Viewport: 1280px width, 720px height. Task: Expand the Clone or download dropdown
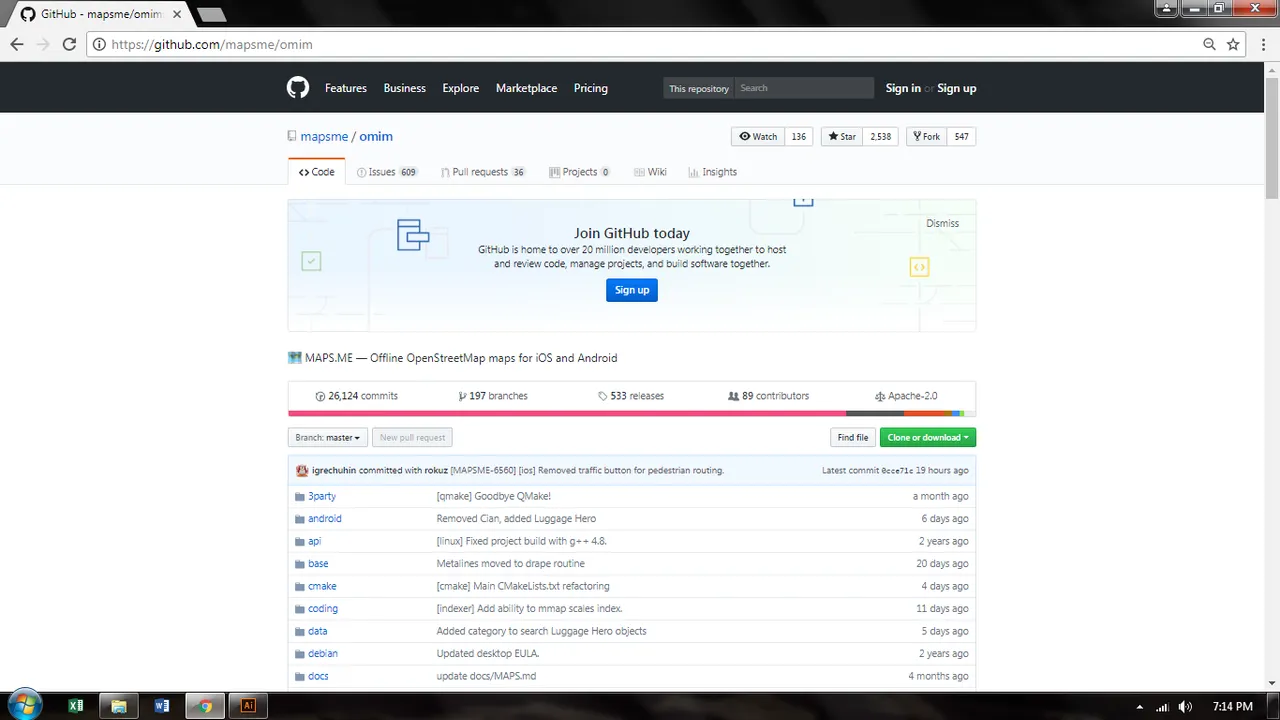tap(928, 437)
